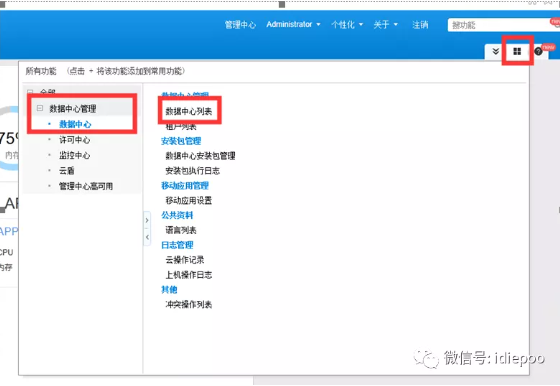The image size is (560, 386).
Task: Click the 日志管理 section heading
Action: pos(177,245)
